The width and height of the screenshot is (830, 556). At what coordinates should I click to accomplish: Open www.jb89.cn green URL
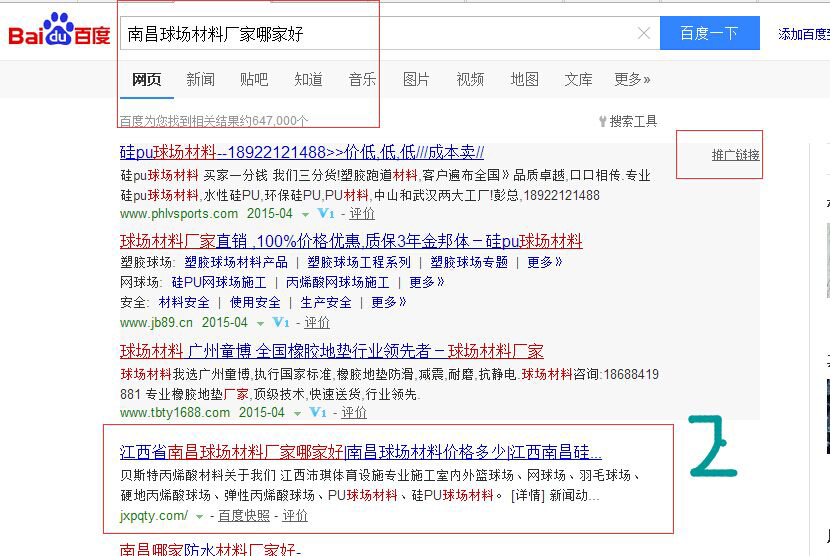tap(157, 322)
